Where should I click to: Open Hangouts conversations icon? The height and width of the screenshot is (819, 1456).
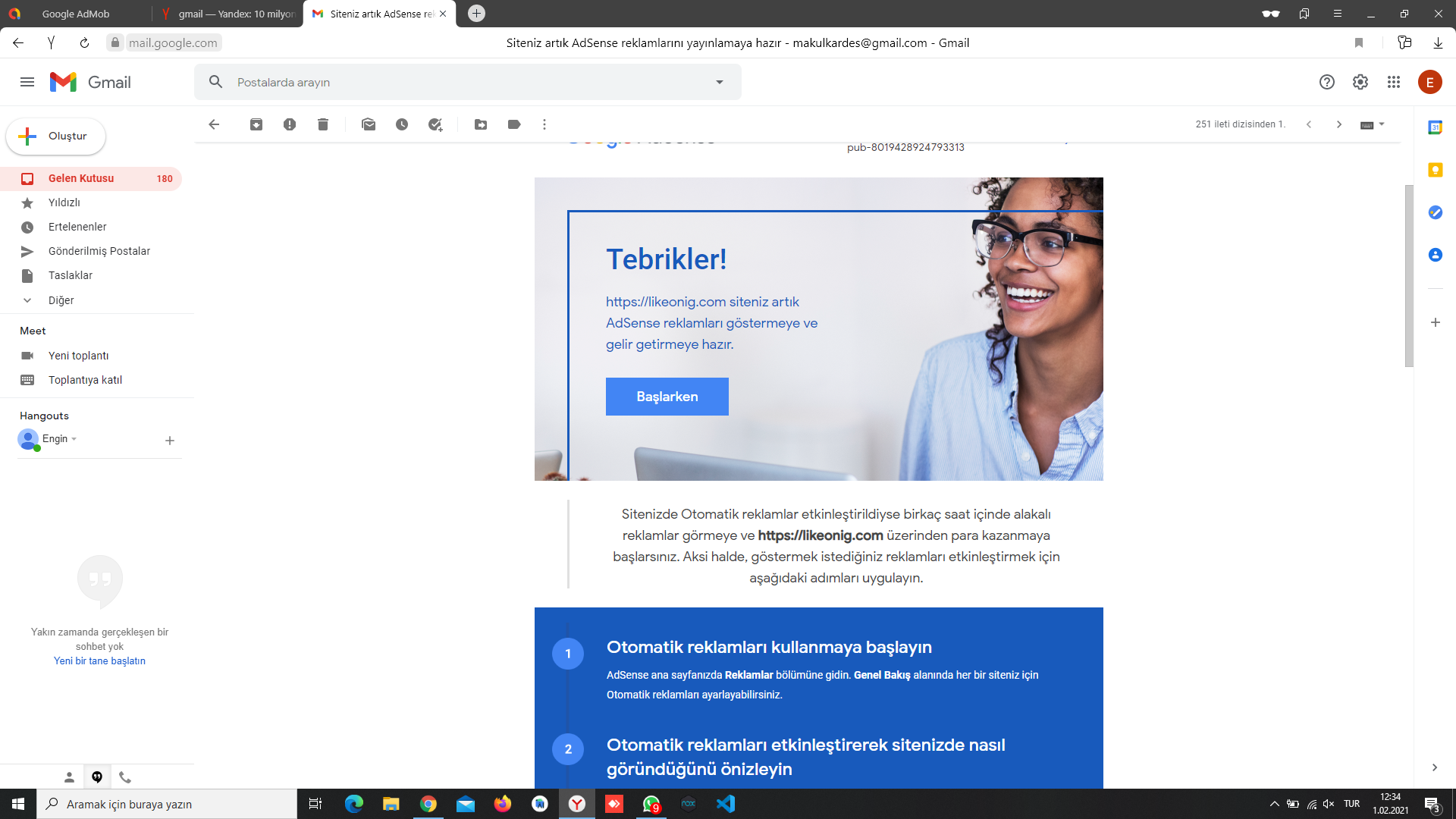(x=97, y=777)
